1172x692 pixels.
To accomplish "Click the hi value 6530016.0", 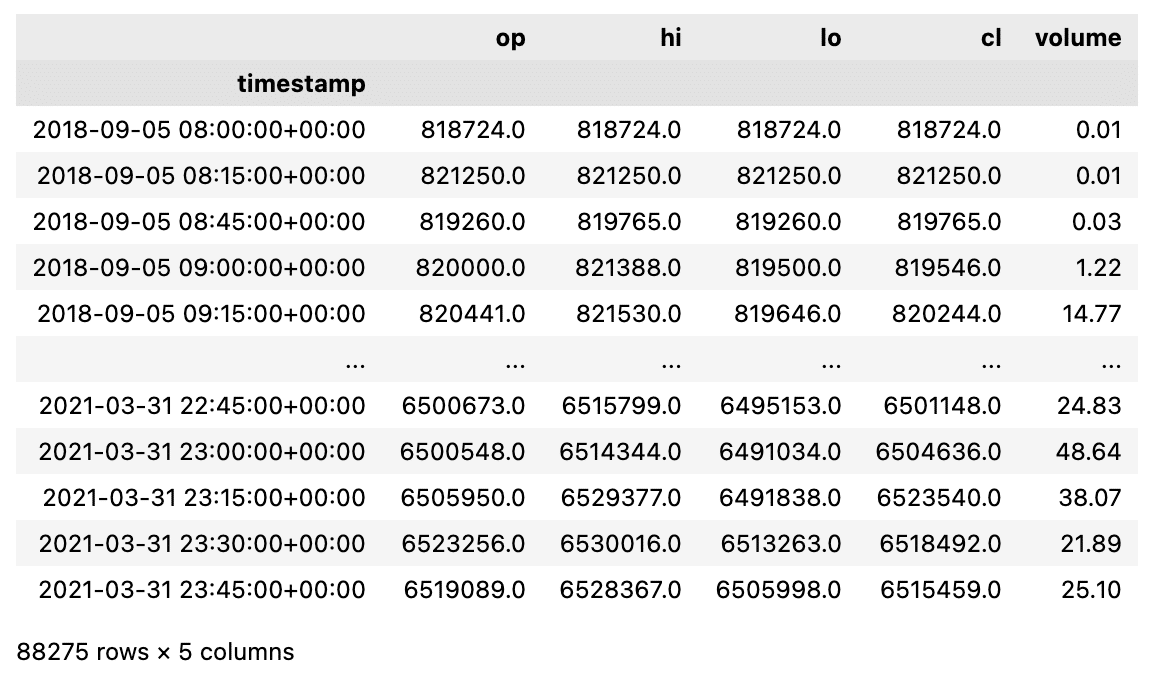I will click(620, 543).
